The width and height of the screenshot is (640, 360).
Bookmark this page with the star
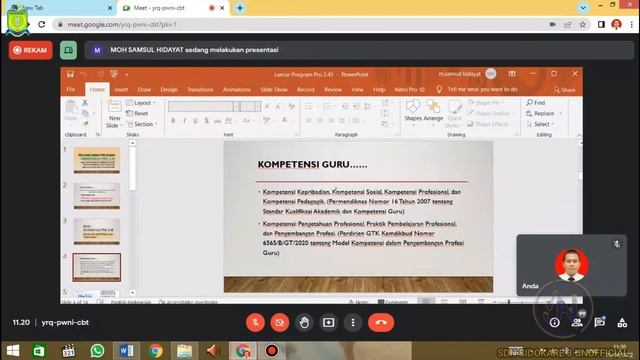(582, 24)
